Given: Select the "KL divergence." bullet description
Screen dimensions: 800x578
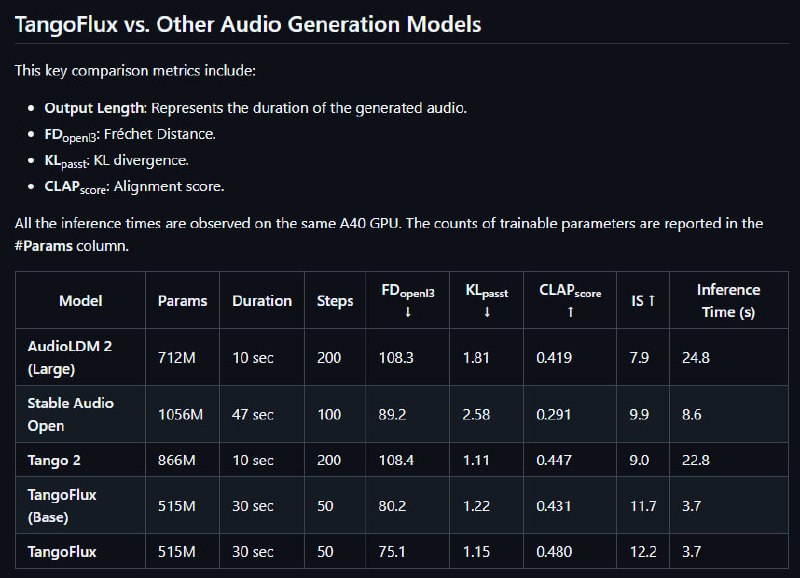Looking at the screenshot, I should point(141,160).
